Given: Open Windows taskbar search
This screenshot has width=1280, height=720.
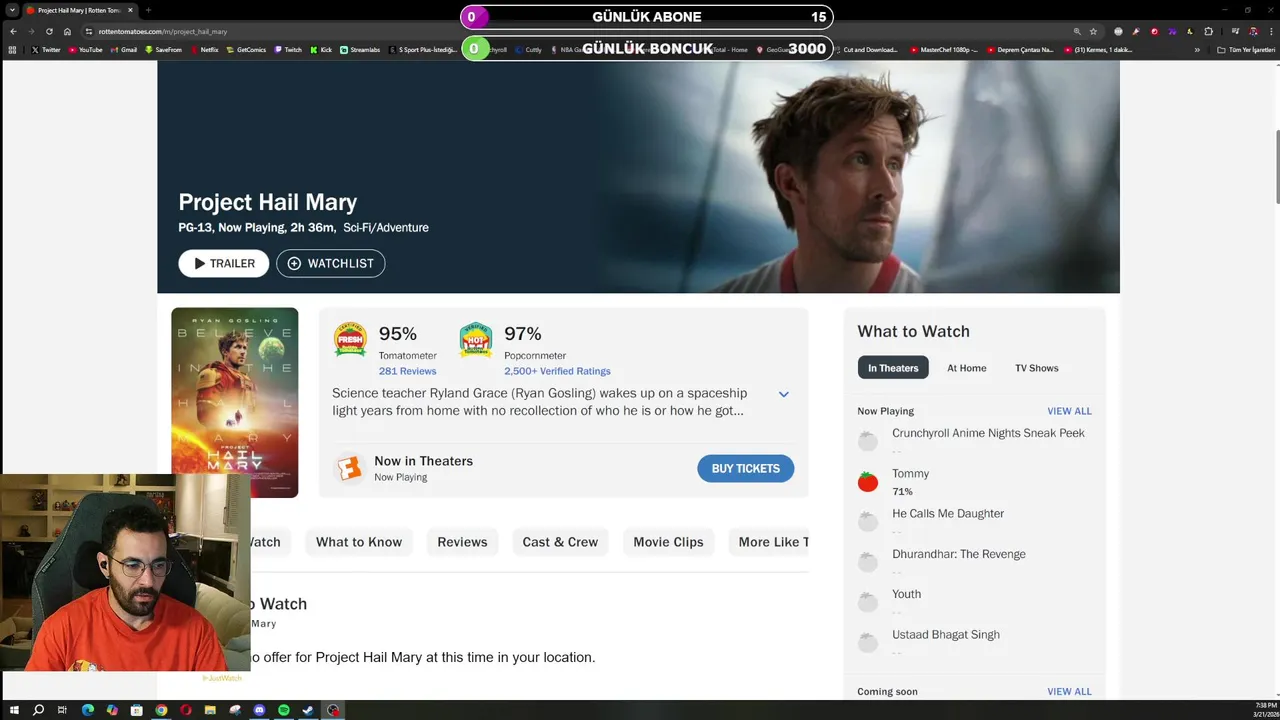Looking at the screenshot, I should (x=38, y=710).
